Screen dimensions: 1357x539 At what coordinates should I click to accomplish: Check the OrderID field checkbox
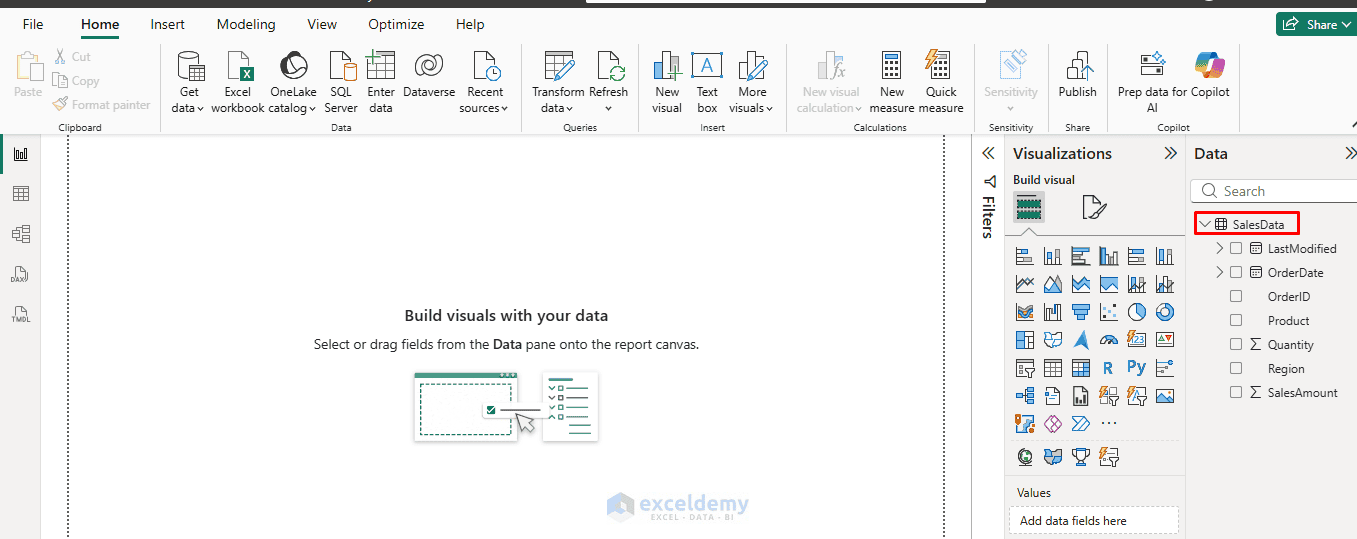pyautogui.click(x=1236, y=296)
